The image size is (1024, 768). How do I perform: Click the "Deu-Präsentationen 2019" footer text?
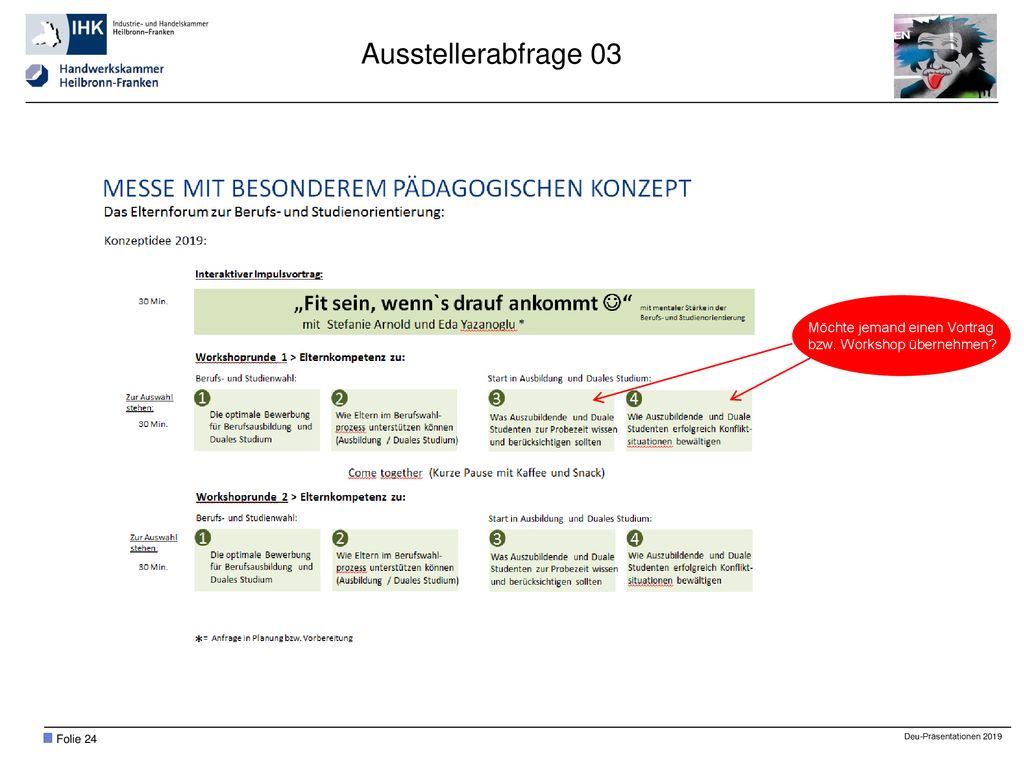[953, 737]
